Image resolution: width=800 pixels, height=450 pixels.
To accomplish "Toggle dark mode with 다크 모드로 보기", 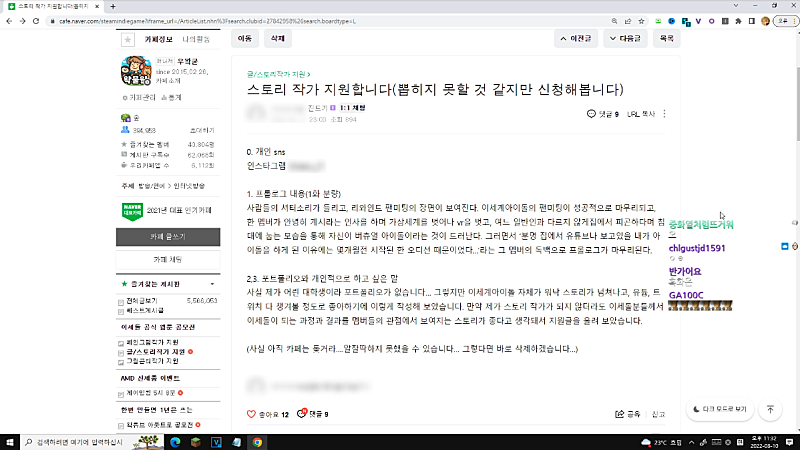I will coord(720,409).
